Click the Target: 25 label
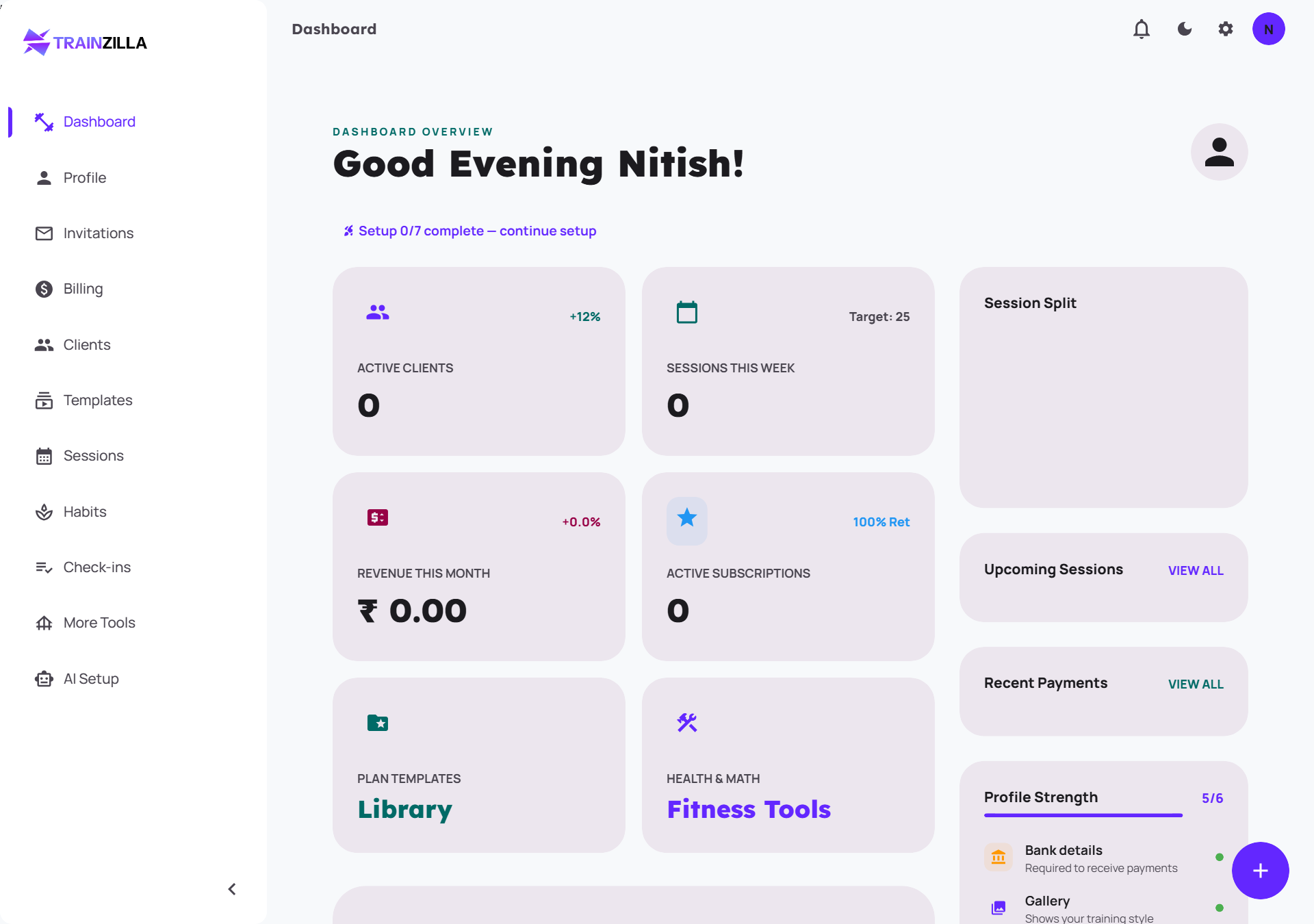 [x=879, y=317]
